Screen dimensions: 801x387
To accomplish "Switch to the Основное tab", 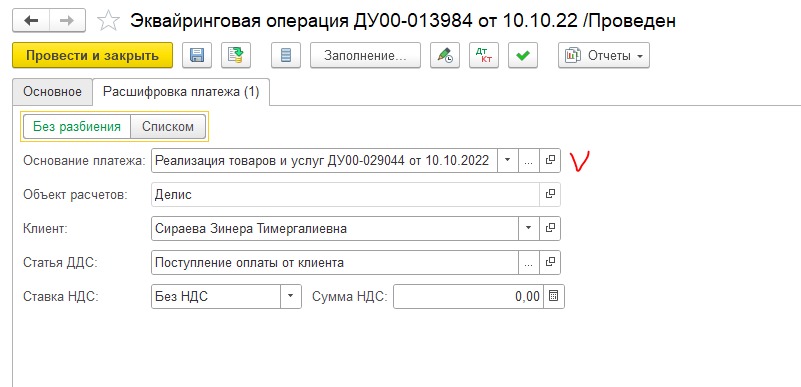I will pos(53,92).
